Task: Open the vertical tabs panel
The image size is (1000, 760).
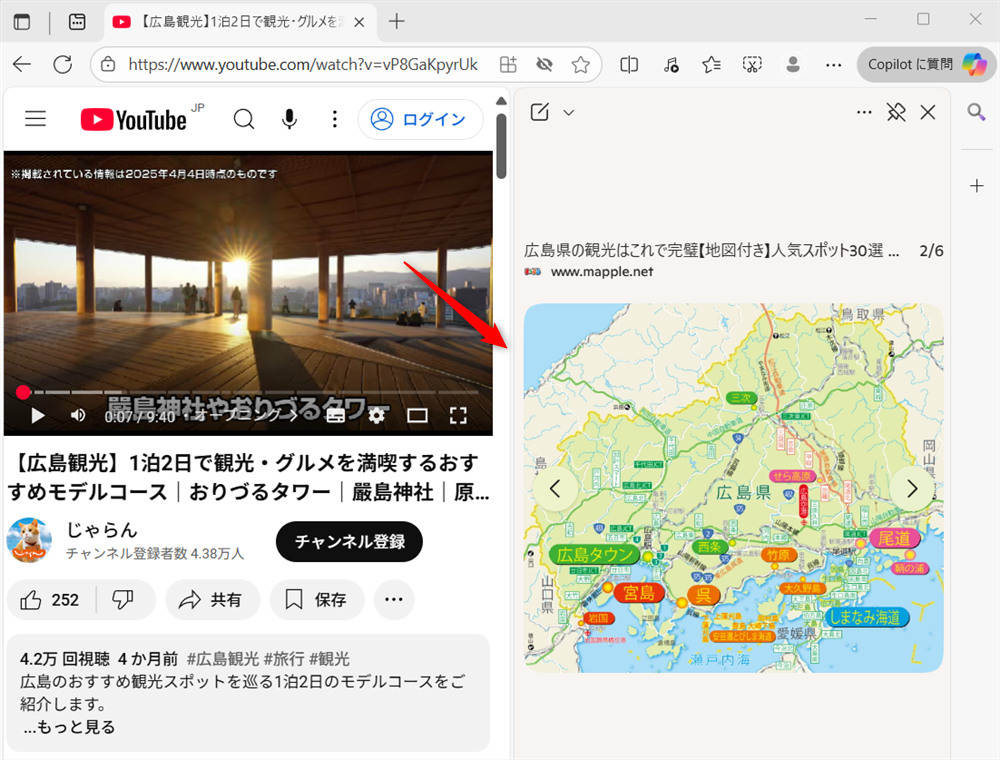Action: click(x=22, y=21)
